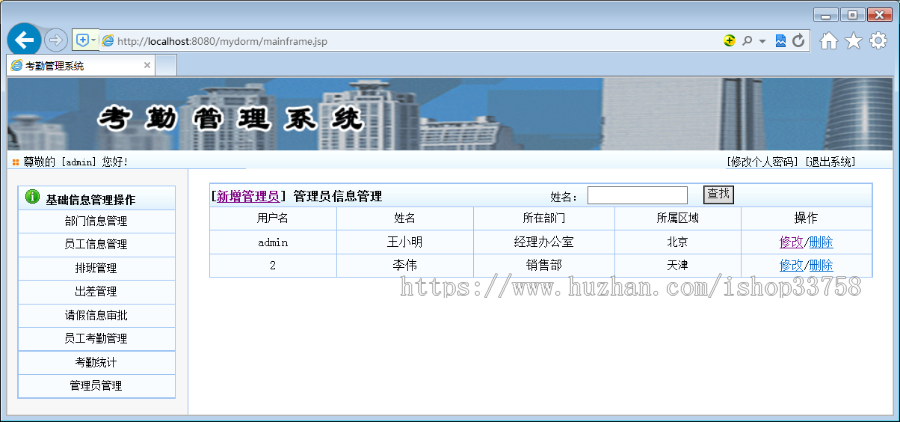Viewport: 900px width, 422px height.
Task: Open favorites with the star icon
Action: (854, 41)
